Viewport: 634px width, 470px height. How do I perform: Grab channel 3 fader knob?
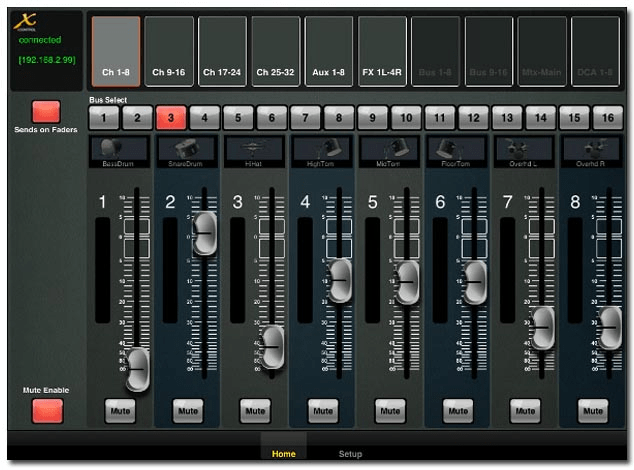pyautogui.click(x=273, y=347)
